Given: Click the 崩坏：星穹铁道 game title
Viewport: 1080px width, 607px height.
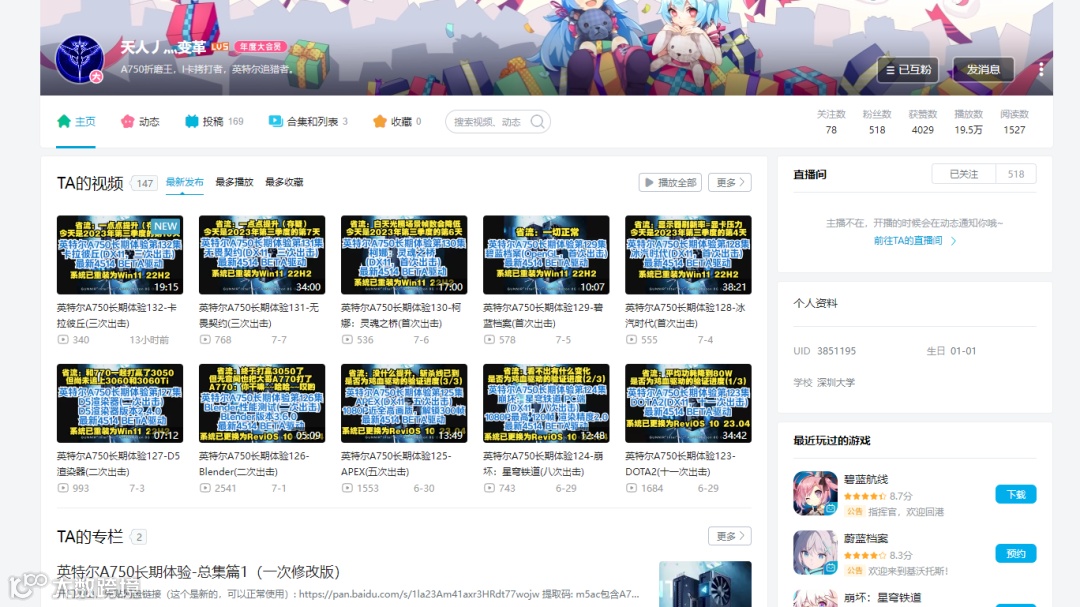Looking at the screenshot, I should tap(882, 597).
